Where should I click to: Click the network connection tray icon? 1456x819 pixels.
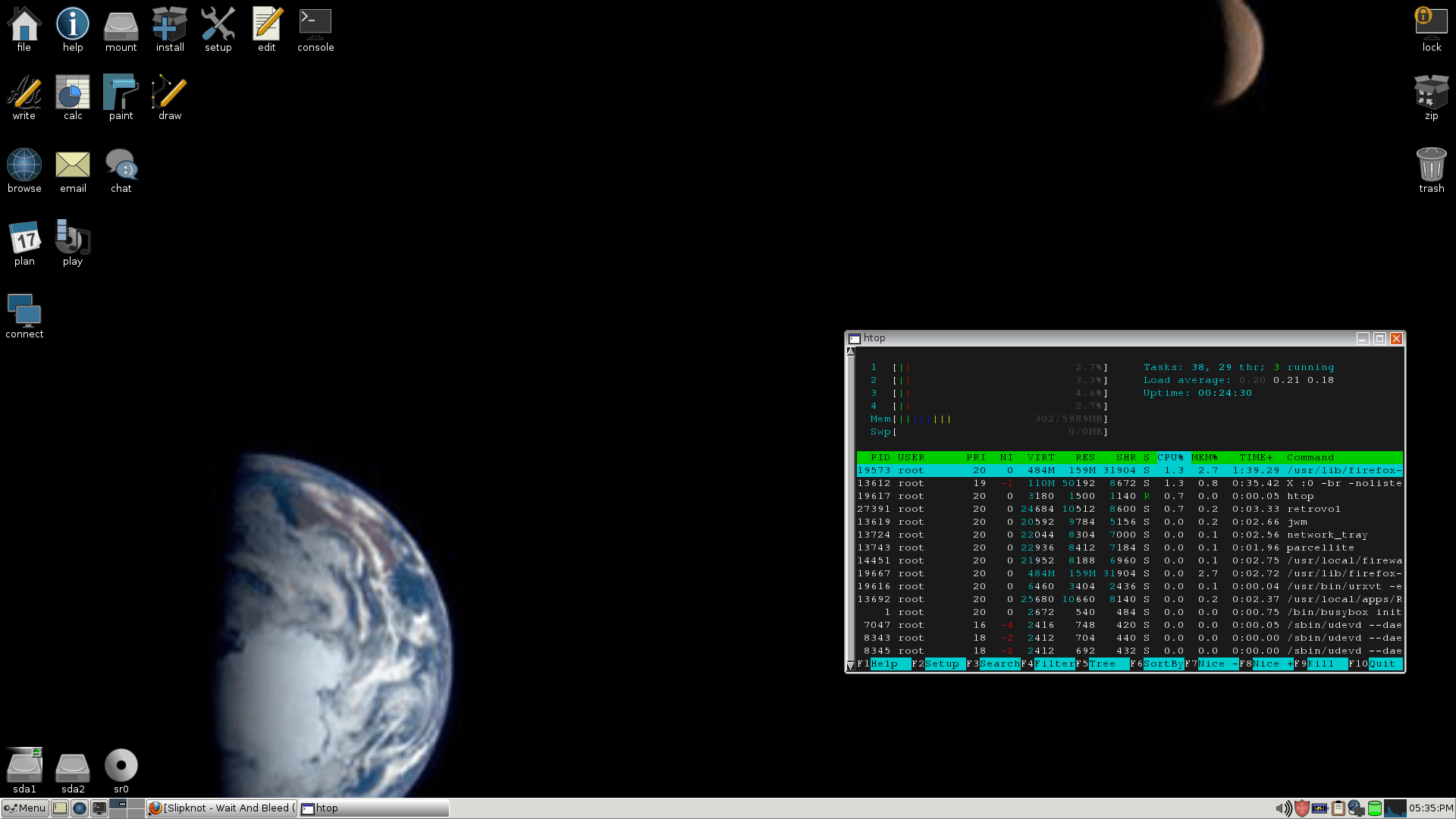click(x=1357, y=808)
